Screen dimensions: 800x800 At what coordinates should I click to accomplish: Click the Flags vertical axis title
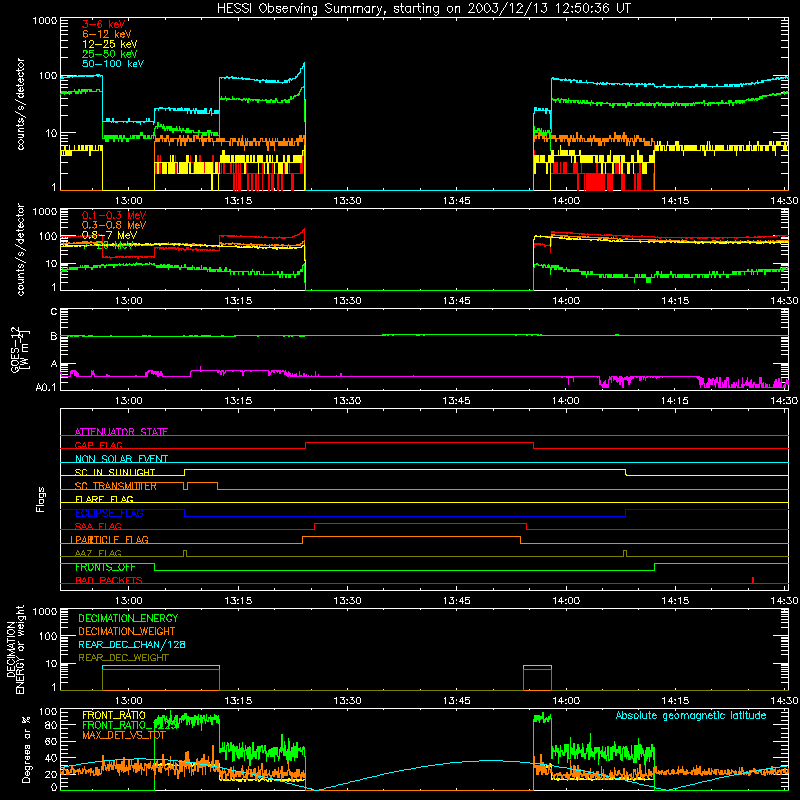coord(41,499)
